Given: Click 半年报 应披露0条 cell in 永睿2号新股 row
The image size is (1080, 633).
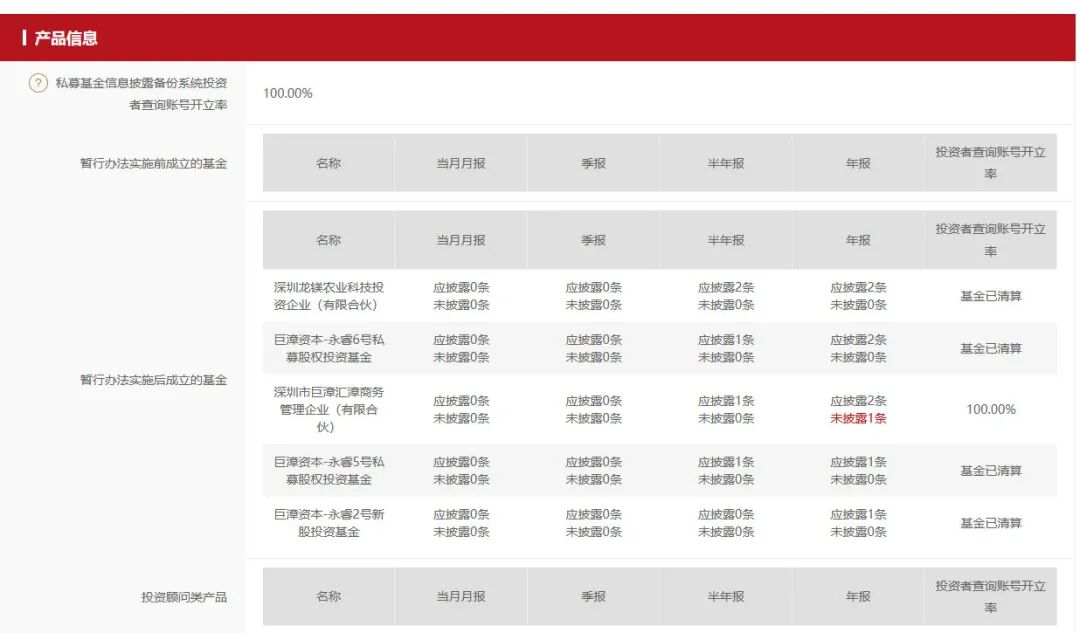Looking at the screenshot, I should (726, 523).
